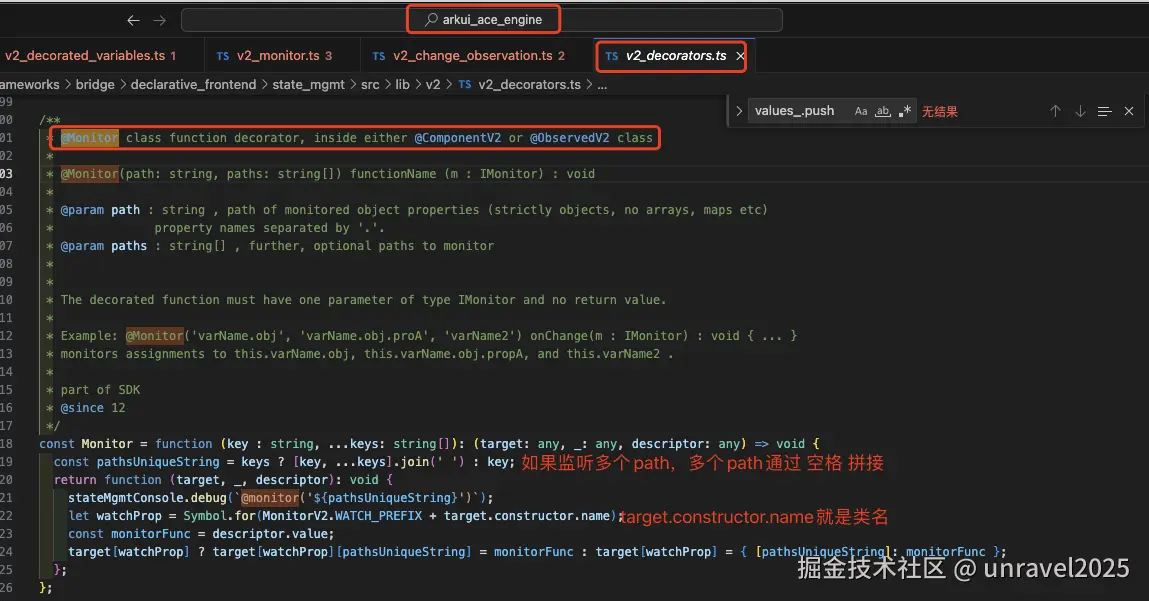Toggle Use Regular Expression in find
The image size is (1149, 601).
tap(905, 111)
